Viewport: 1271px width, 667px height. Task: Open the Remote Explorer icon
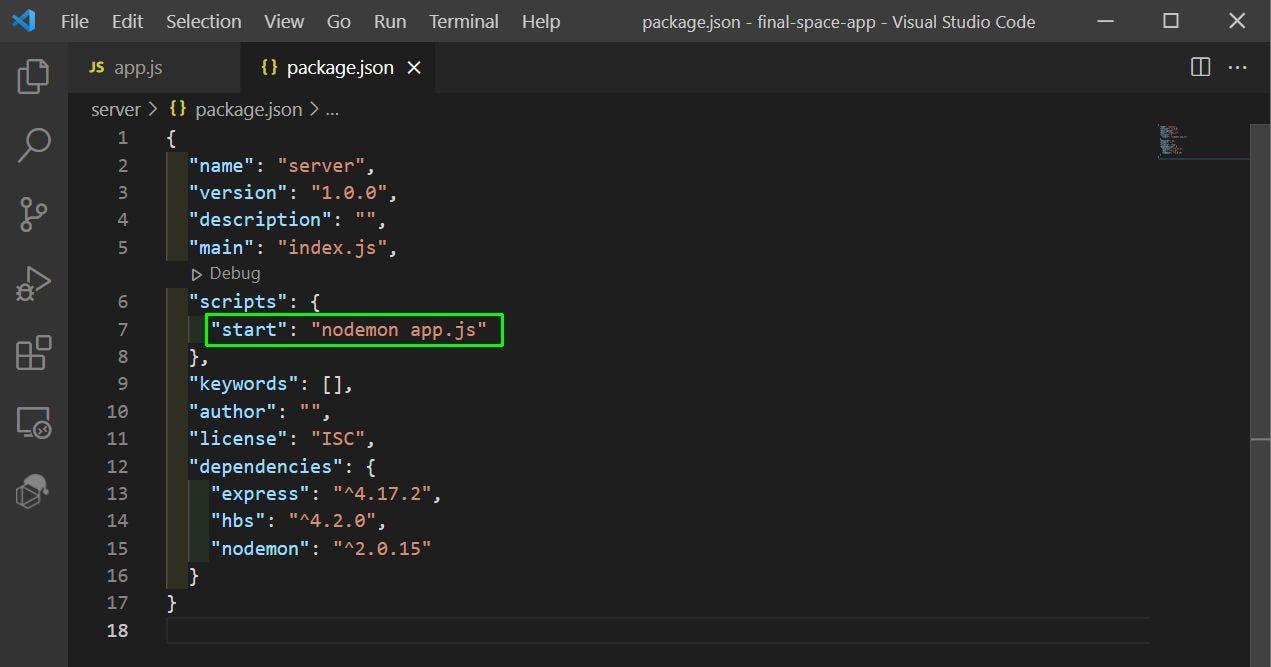point(33,422)
